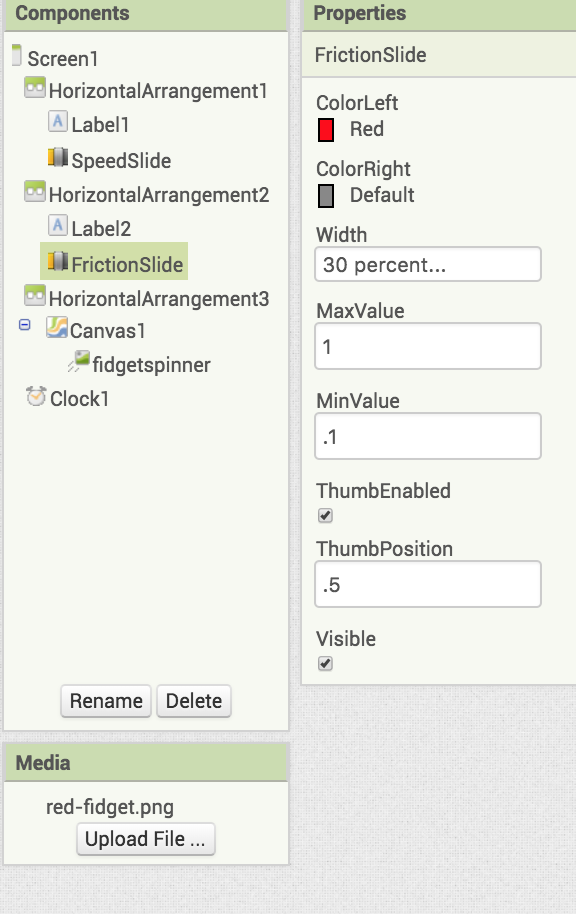
Task: Click the Screen1 phone icon
Action: [x=17, y=55]
